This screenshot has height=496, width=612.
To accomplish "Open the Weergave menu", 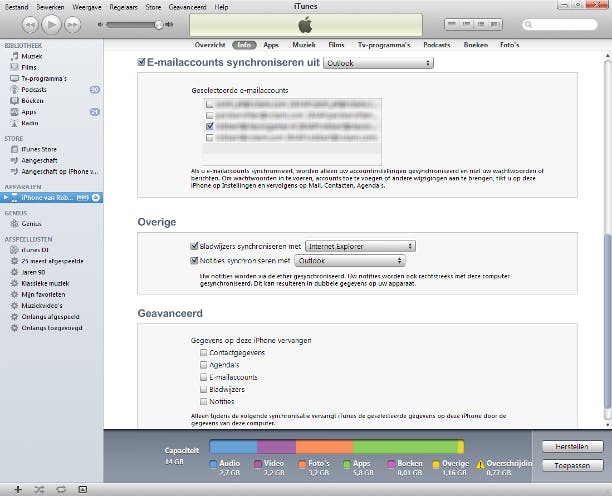I will (x=87, y=7).
